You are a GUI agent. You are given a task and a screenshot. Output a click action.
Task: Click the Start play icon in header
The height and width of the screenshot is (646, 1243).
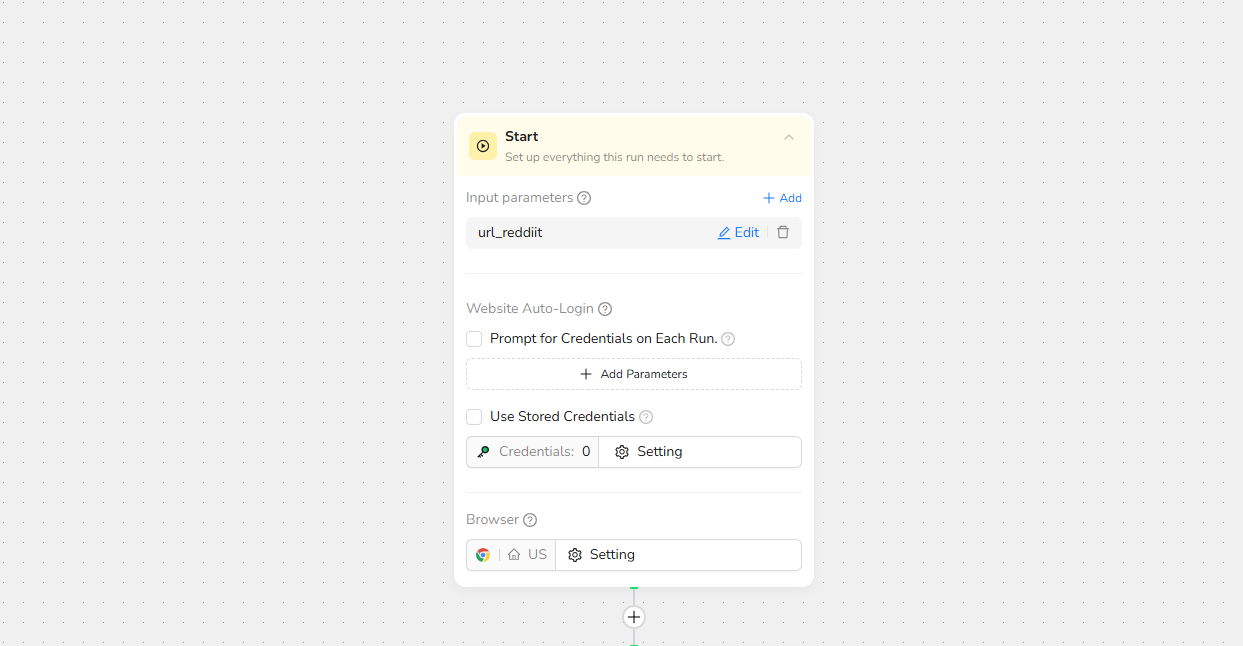[483, 146]
